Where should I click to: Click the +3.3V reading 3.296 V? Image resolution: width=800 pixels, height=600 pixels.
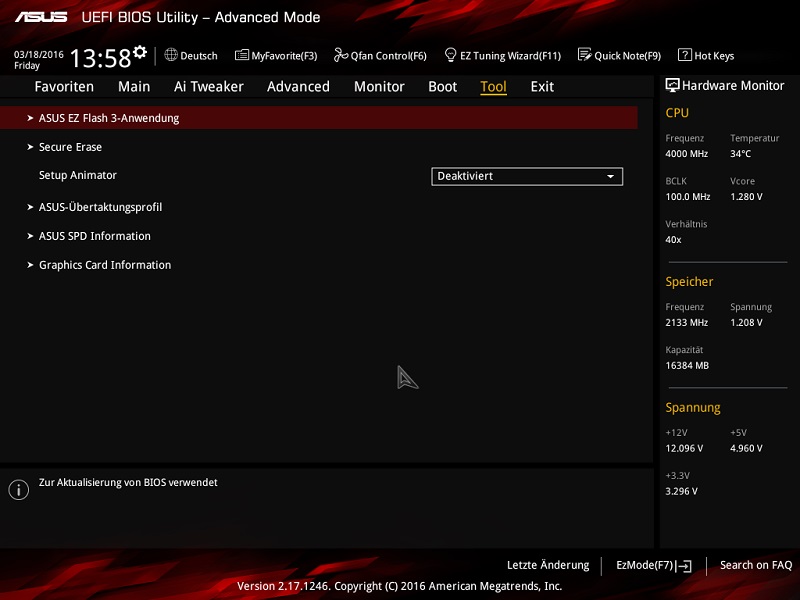(682, 491)
